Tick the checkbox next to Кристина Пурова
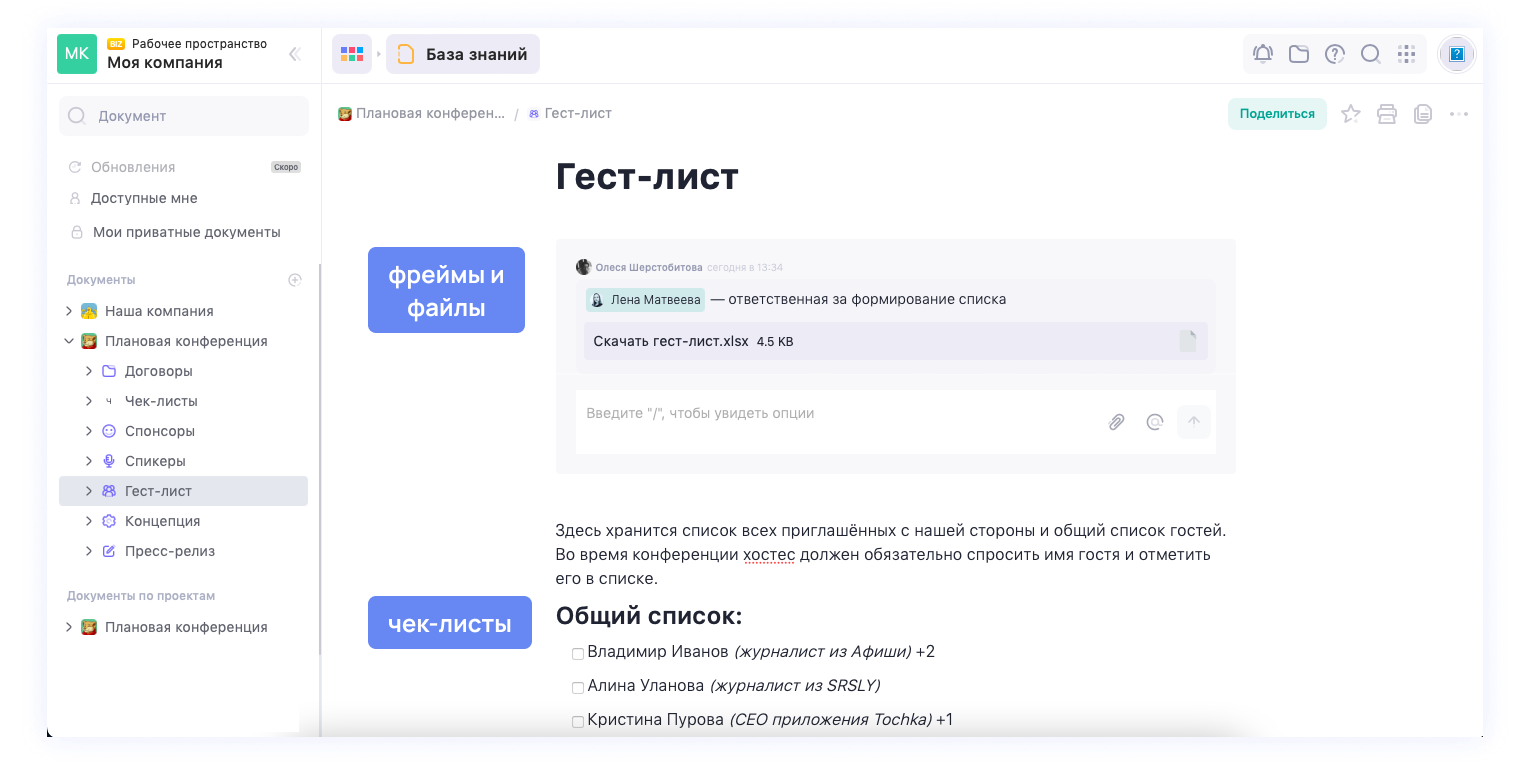Viewport: 1524px width, 779px height. click(577, 721)
